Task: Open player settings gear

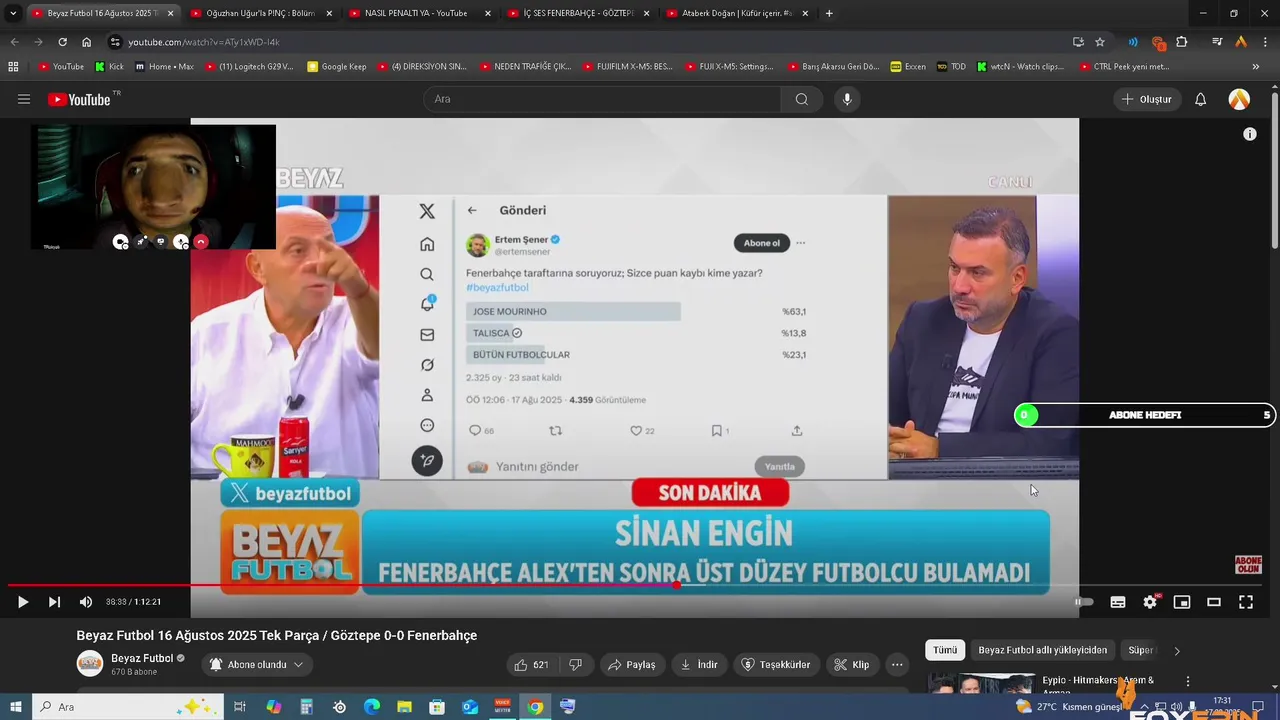Action: coord(1150,602)
